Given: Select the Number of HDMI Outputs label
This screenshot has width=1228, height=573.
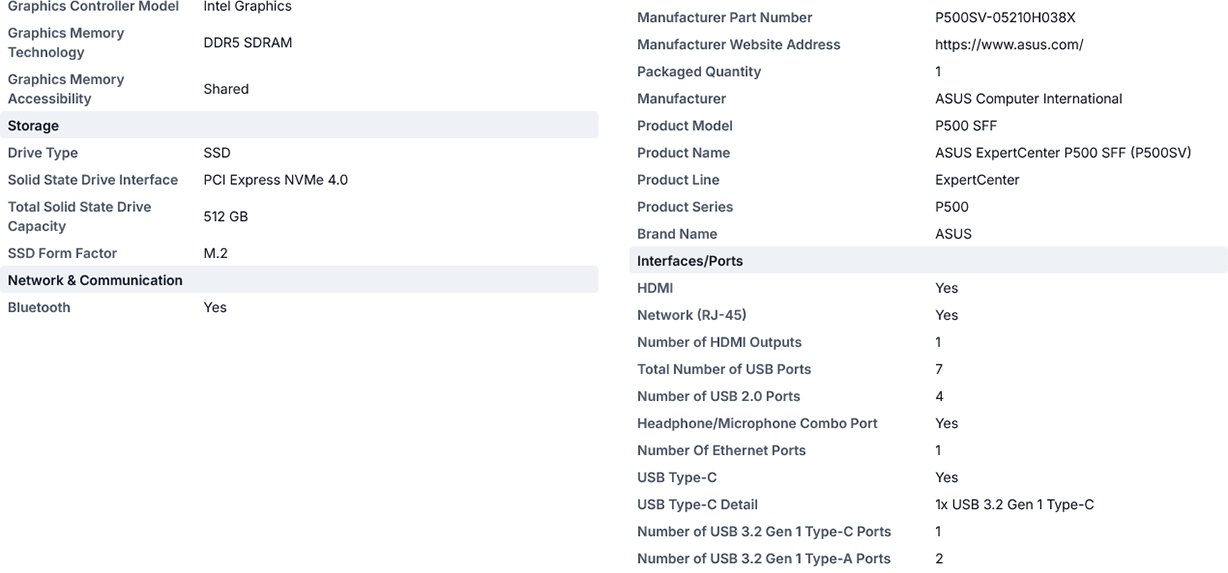Looking at the screenshot, I should pos(719,343).
